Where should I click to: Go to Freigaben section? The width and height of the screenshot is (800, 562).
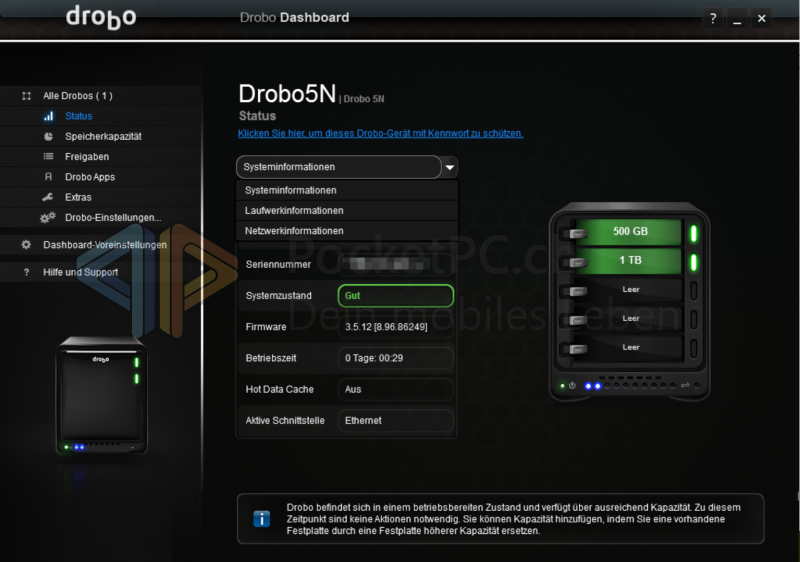coord(87,157)
